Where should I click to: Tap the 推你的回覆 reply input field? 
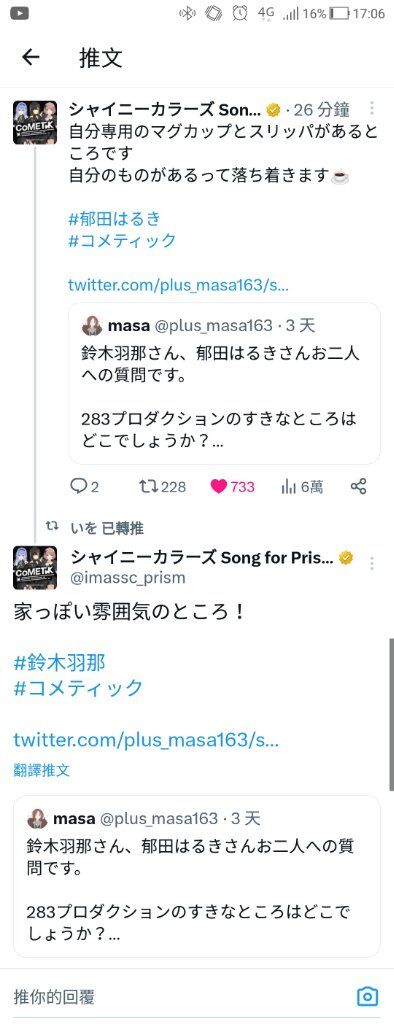click(x=176, y=997)
